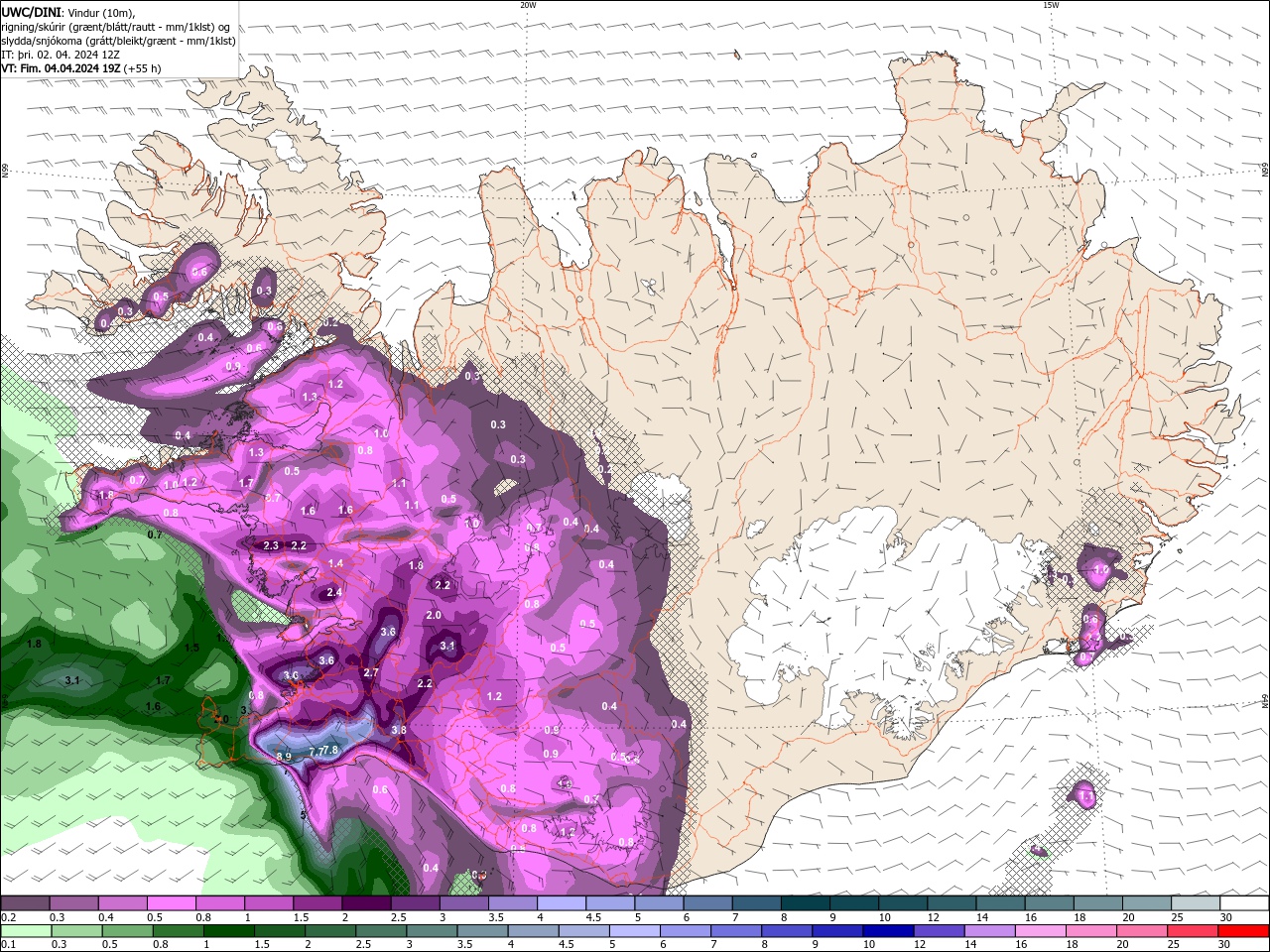1270x952 pixels.
Task: Pick the pale grey top legend swatch at 25
Action: tap(1195, 903)
